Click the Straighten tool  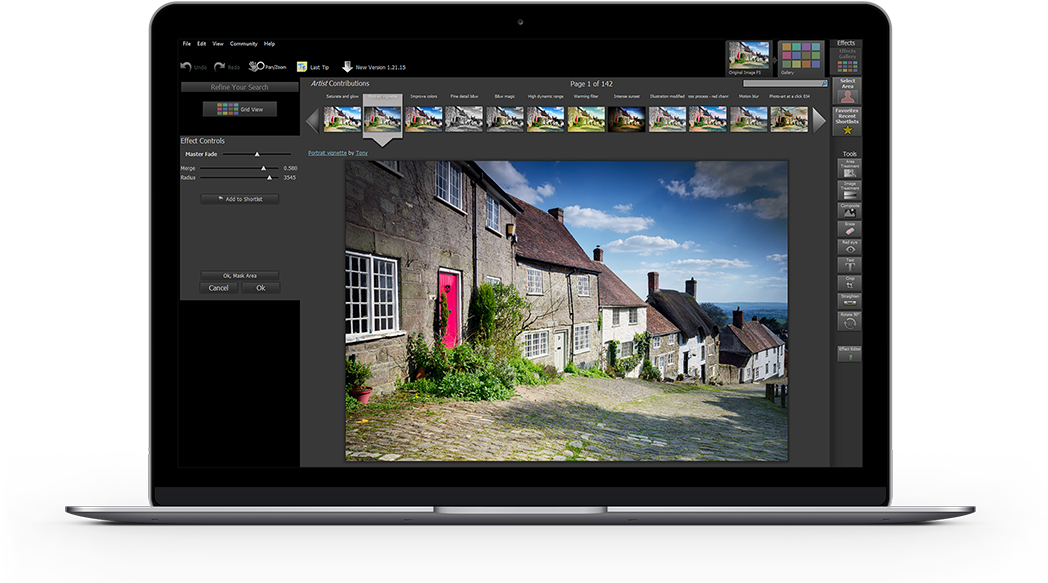click(x=848, y=301)
